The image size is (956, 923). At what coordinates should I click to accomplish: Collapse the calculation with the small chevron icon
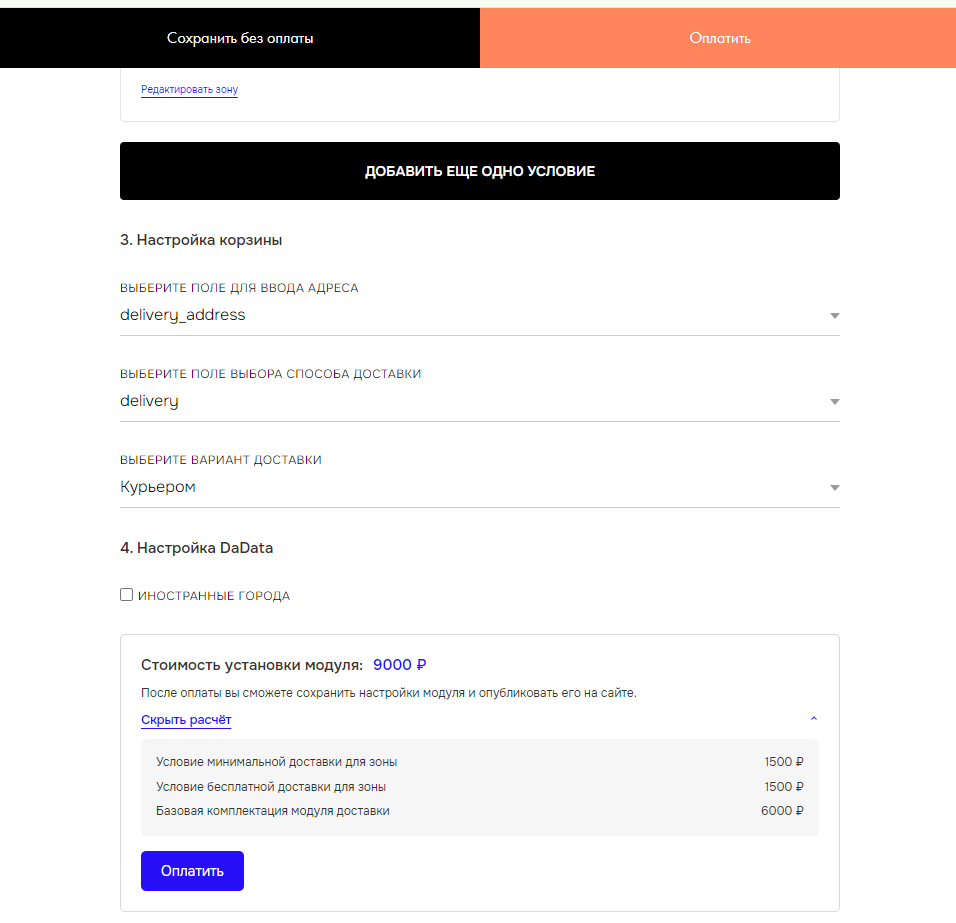click(813, 719)
